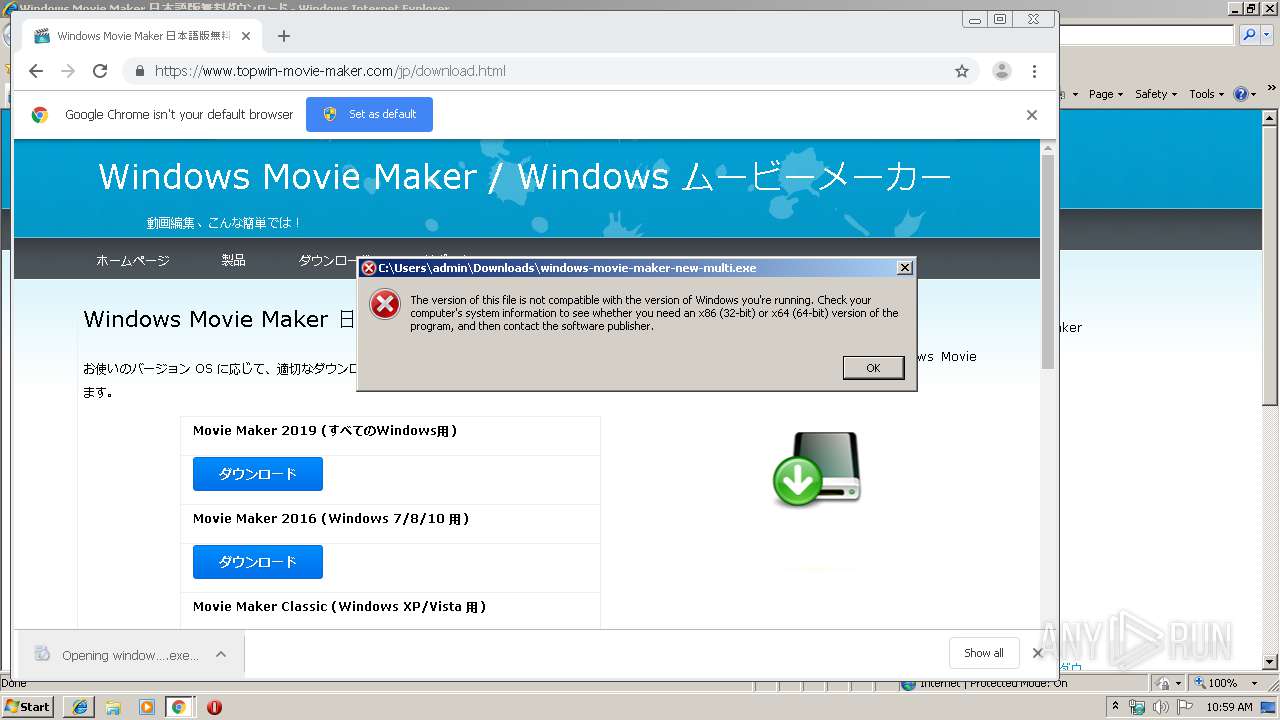Show hidden system tray icons
The image size is (1280, 720).
pos(1116,707)
